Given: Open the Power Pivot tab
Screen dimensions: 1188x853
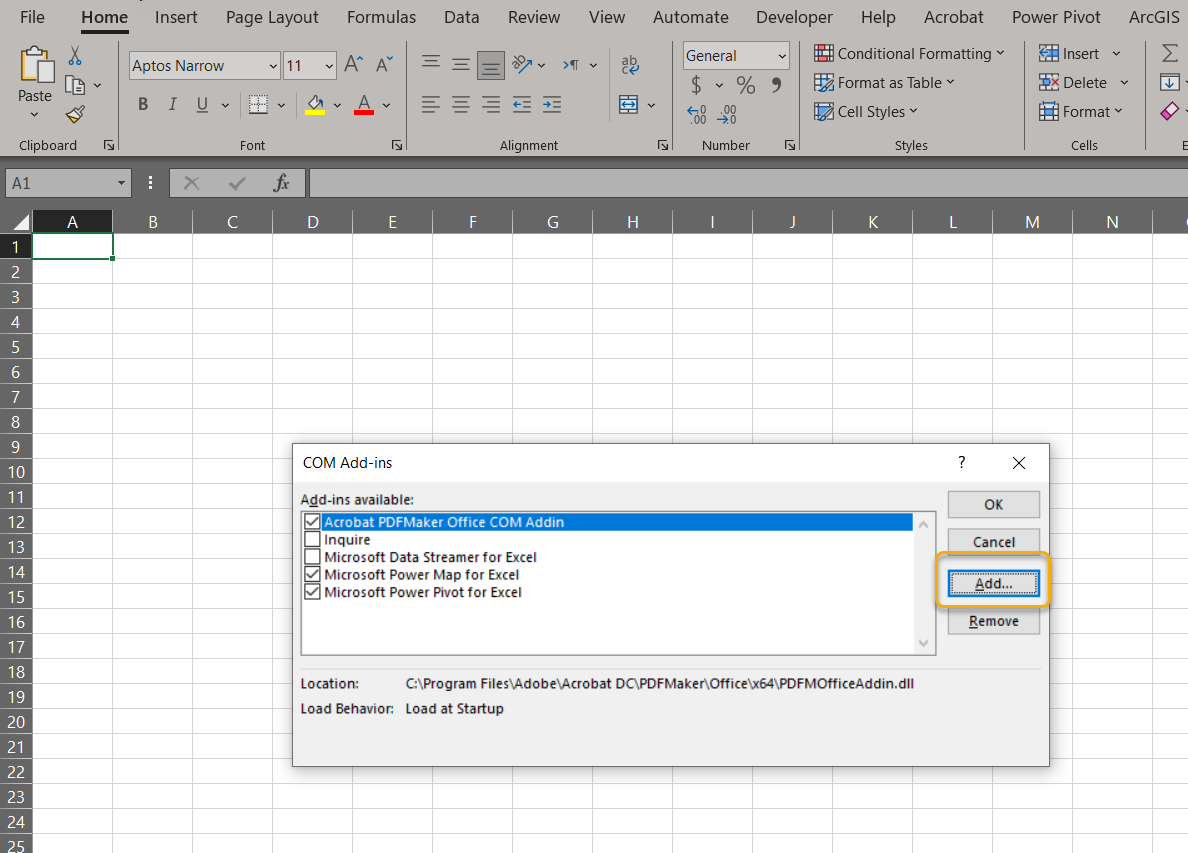Looking at the screenshot, I should click(x=1056, y=17).
